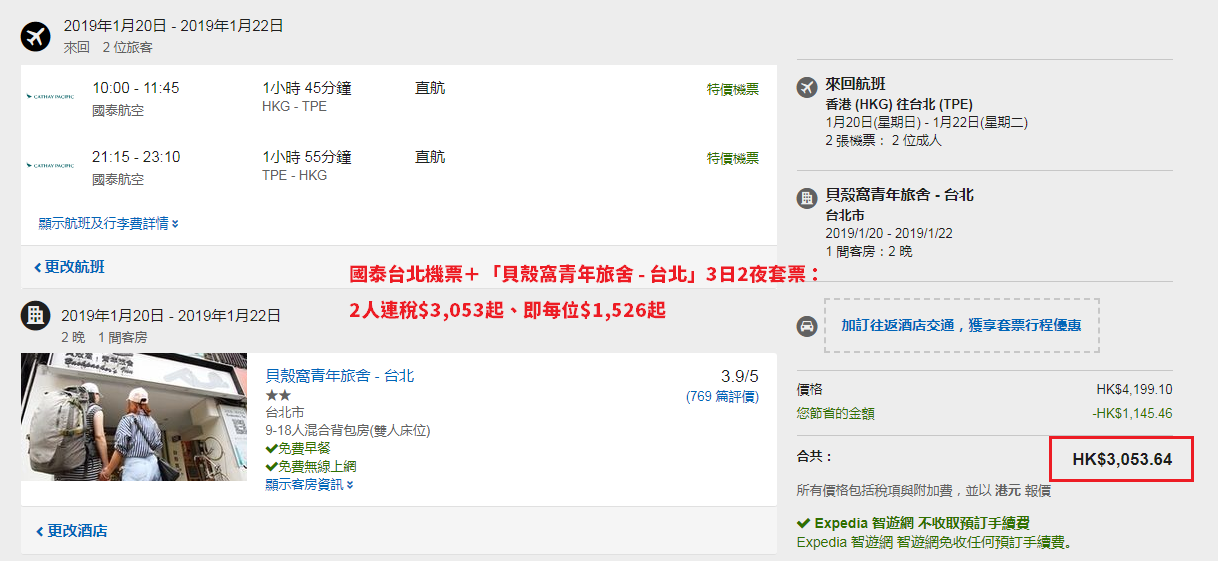Click 加訂往返酒店交通 transport add-on link
The width and height of the screenshot is (1218, 561).
[960, 325]
